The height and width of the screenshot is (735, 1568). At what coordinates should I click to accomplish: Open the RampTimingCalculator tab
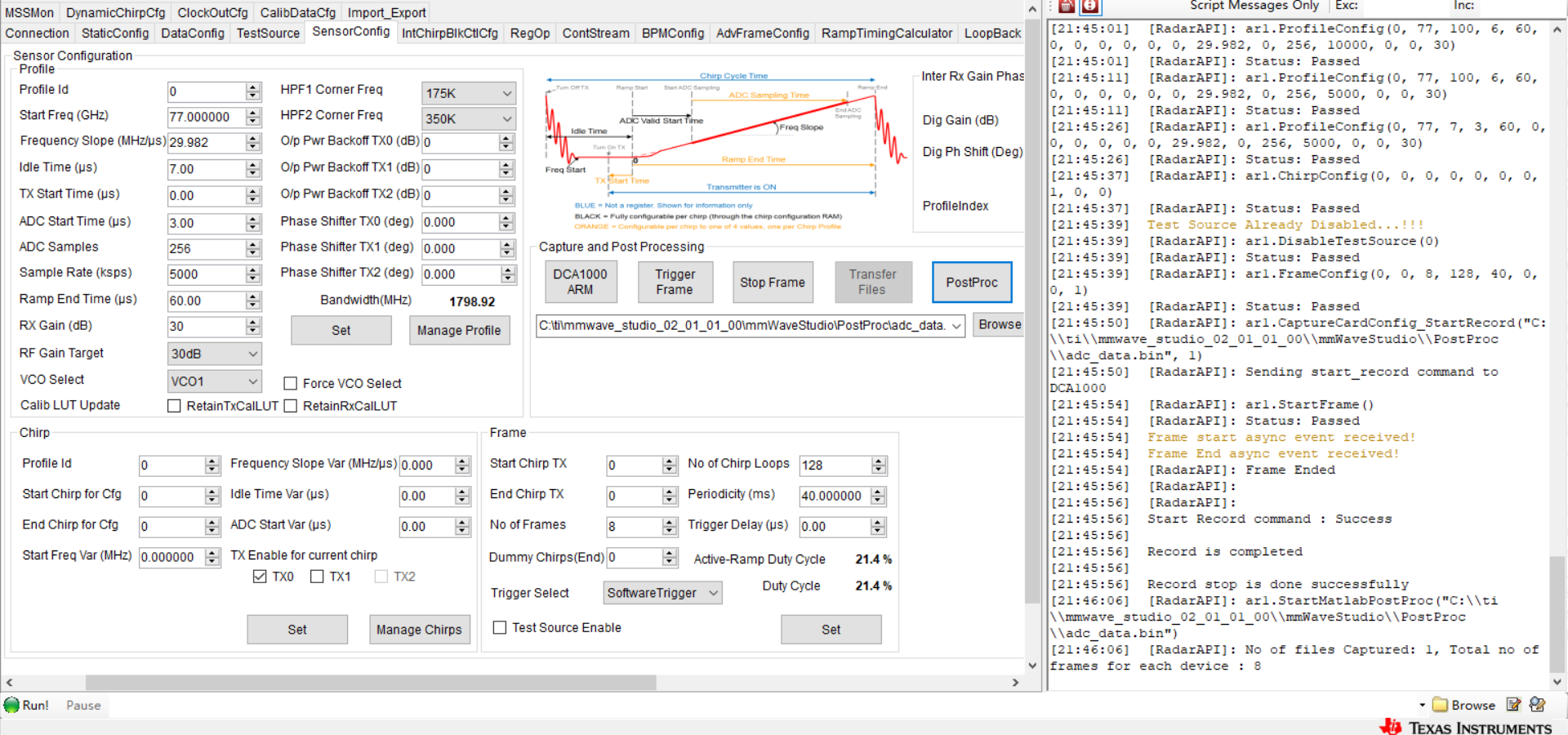point(887,33)
